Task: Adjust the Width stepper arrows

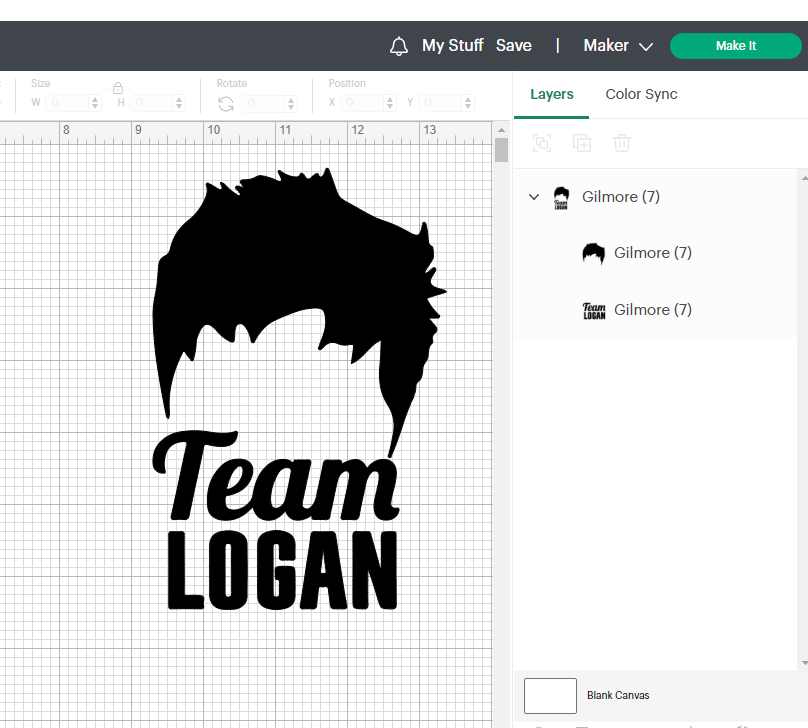Action: click(x=95, y=103)
